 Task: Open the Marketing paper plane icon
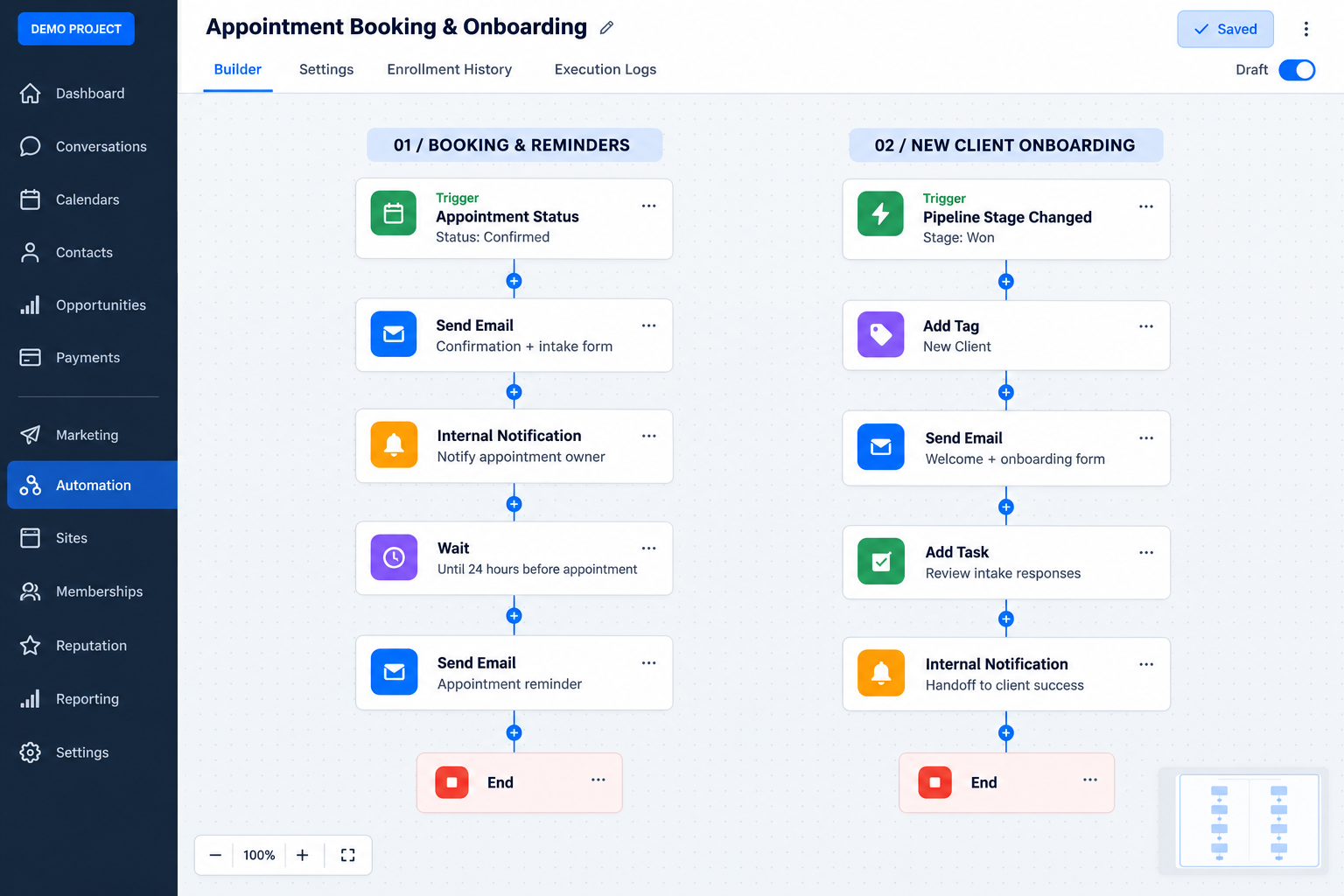click(31, 435)
